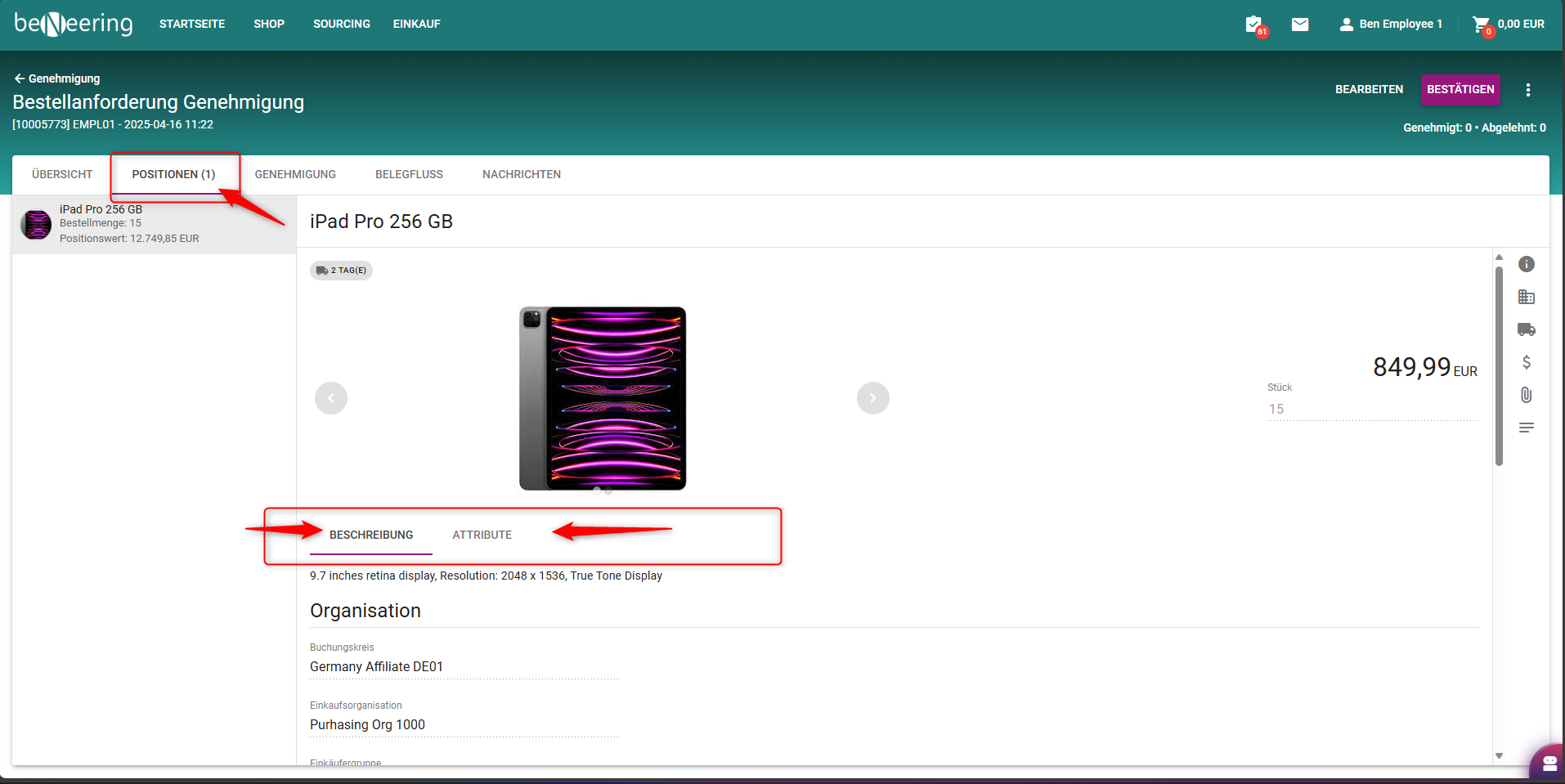Click the cart total 0,00 EUR
Image resolution: width=1565 pixels, height=784 pixels.
pyautogui.click(x=1521, y=25)
